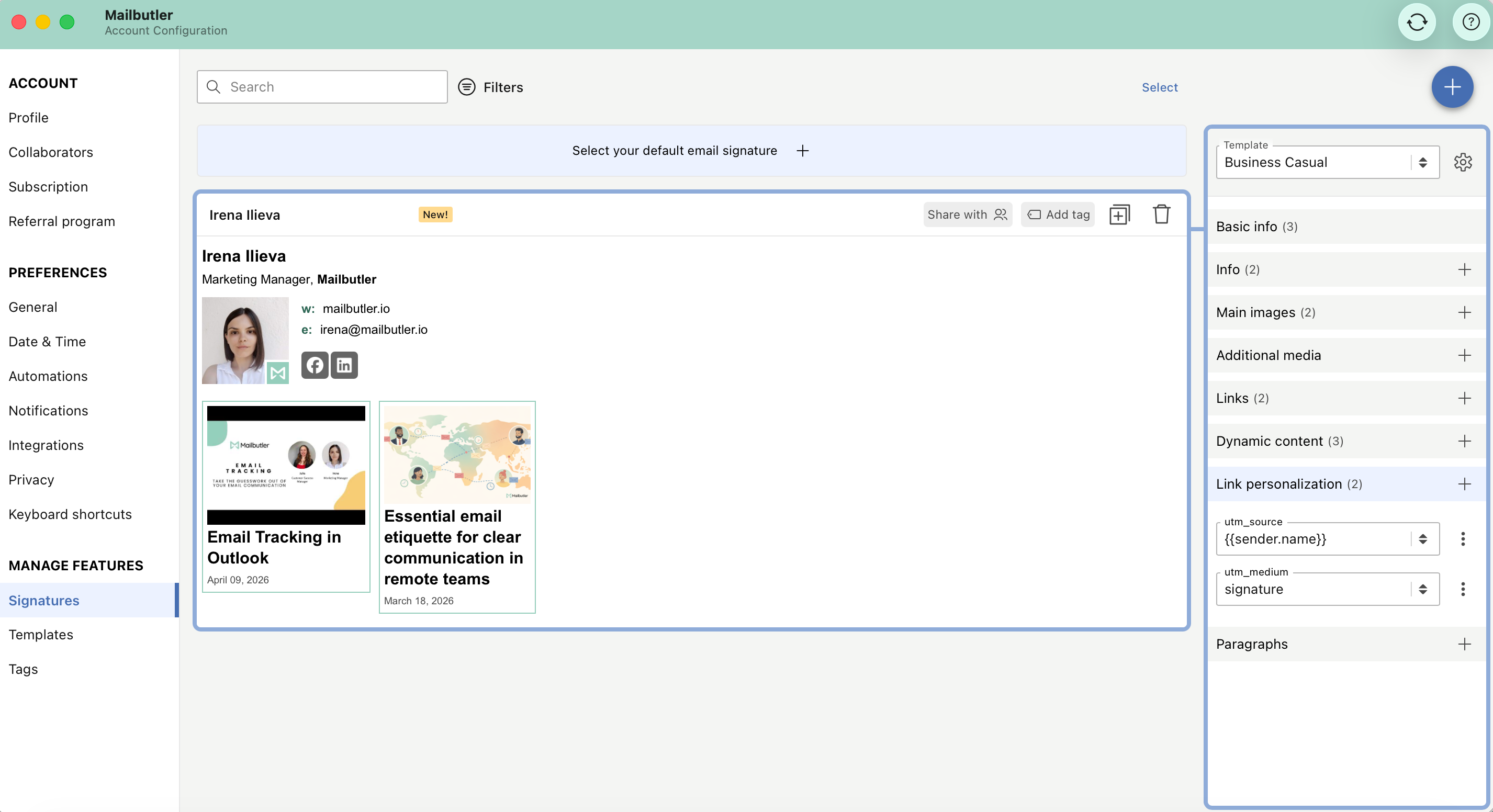Select General preferences
This screenshot has height=812, width=1493.
[x=33, y=307]
